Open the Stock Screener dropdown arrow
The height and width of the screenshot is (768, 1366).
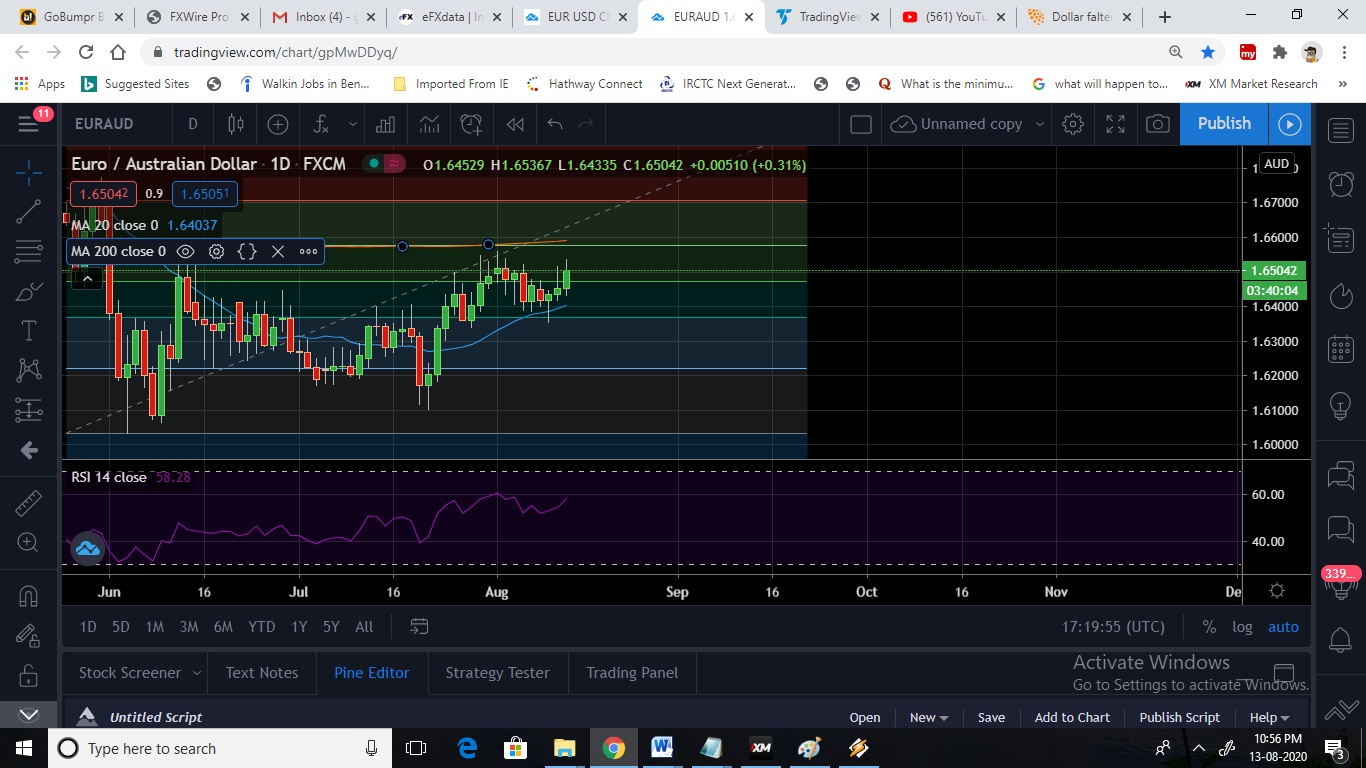(196, 673)
